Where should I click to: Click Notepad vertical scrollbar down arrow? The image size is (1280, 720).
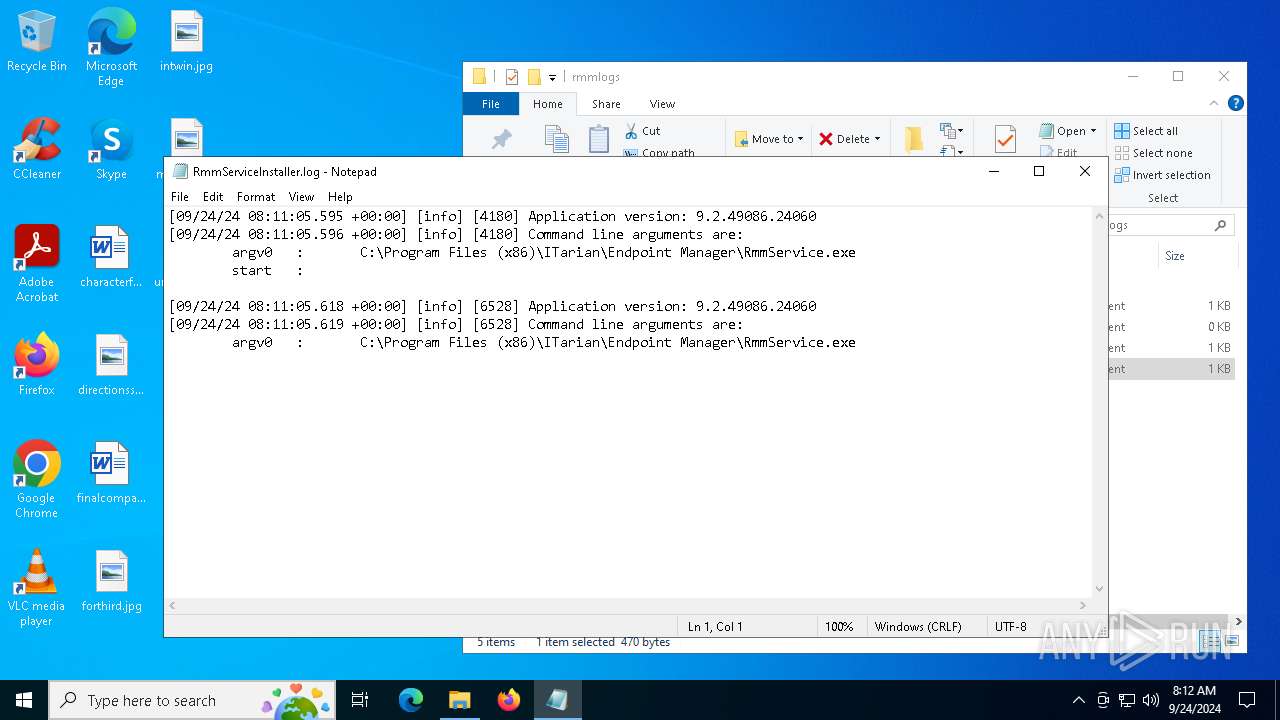coord(1100,589)
